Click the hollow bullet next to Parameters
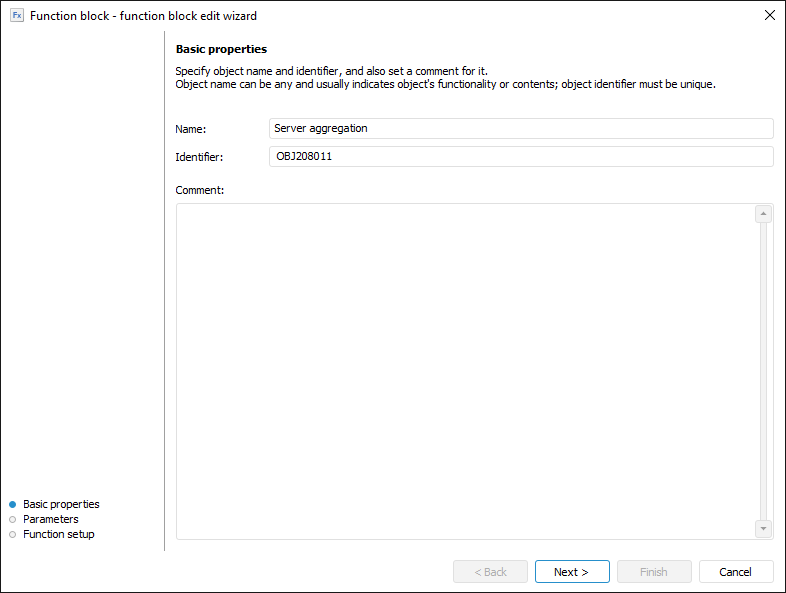Viewport: 786px width, 593px height. pyautogui.click(x=12, y=520)
